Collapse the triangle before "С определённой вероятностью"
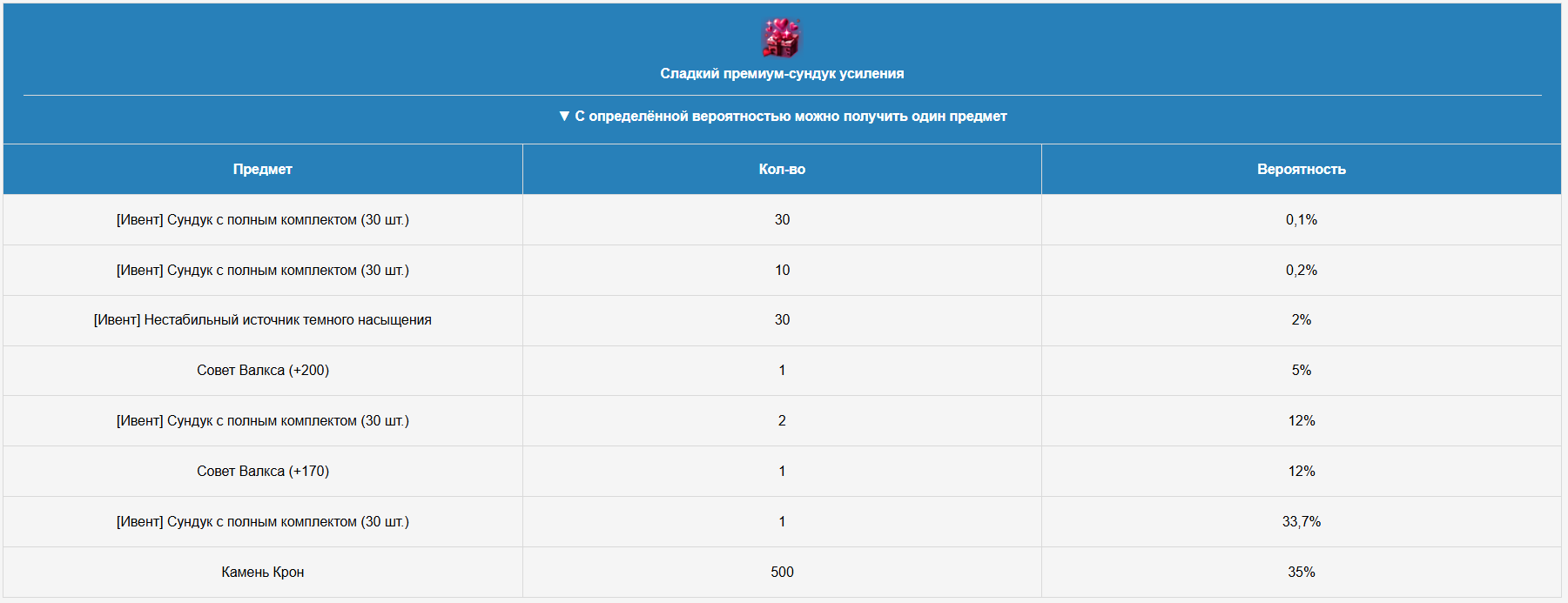 click(x=564, y=116)
